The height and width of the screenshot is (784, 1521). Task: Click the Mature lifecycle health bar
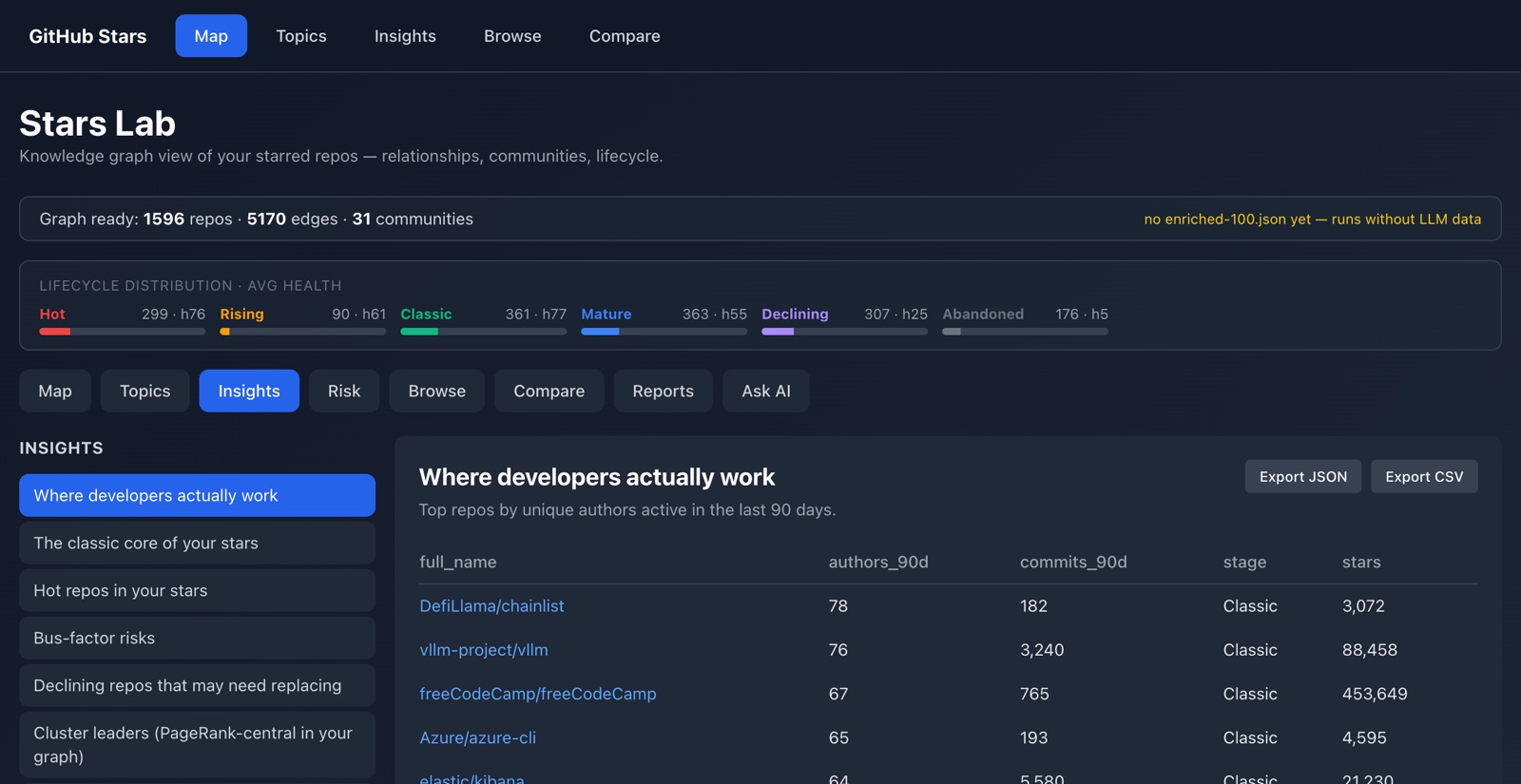[x=664, y=332]
